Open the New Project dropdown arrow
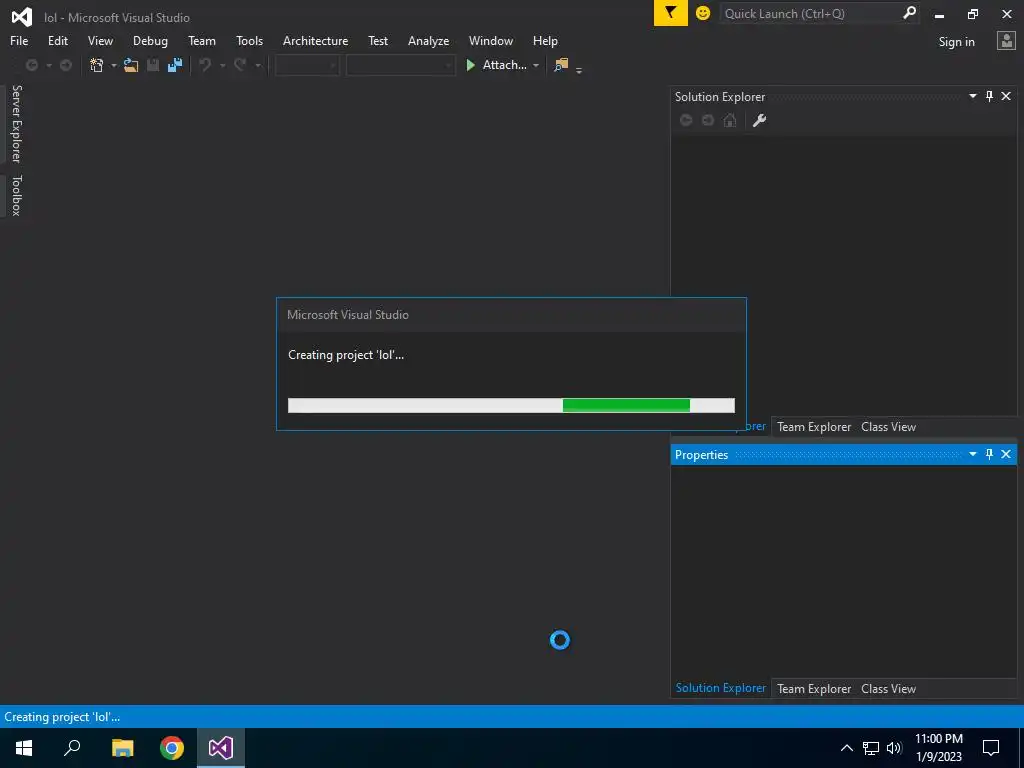Screen dimensions: 1024x768 [x=114, y=65]
